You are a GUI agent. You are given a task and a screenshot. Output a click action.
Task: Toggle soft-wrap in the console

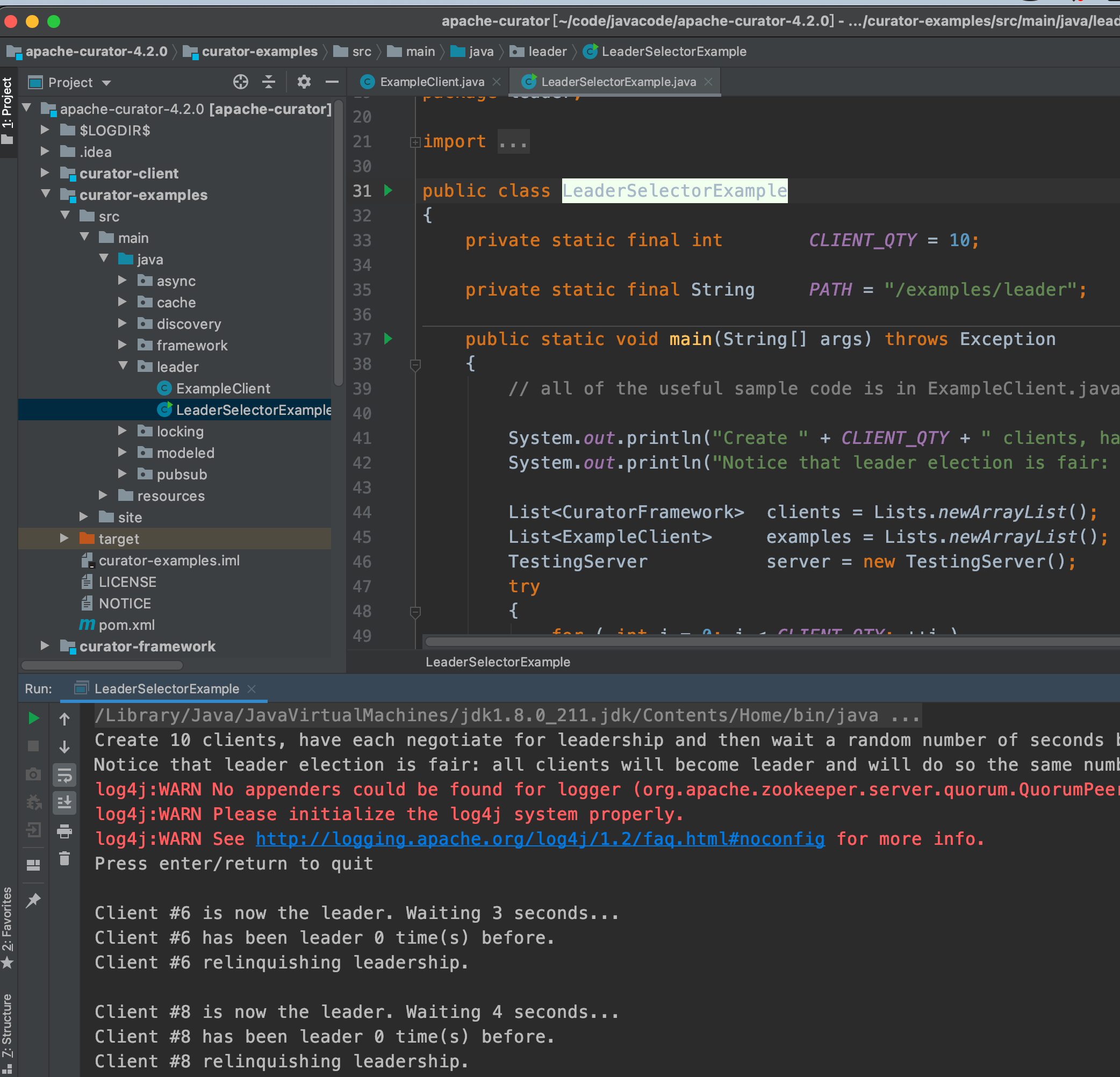(x=64, y=776)
